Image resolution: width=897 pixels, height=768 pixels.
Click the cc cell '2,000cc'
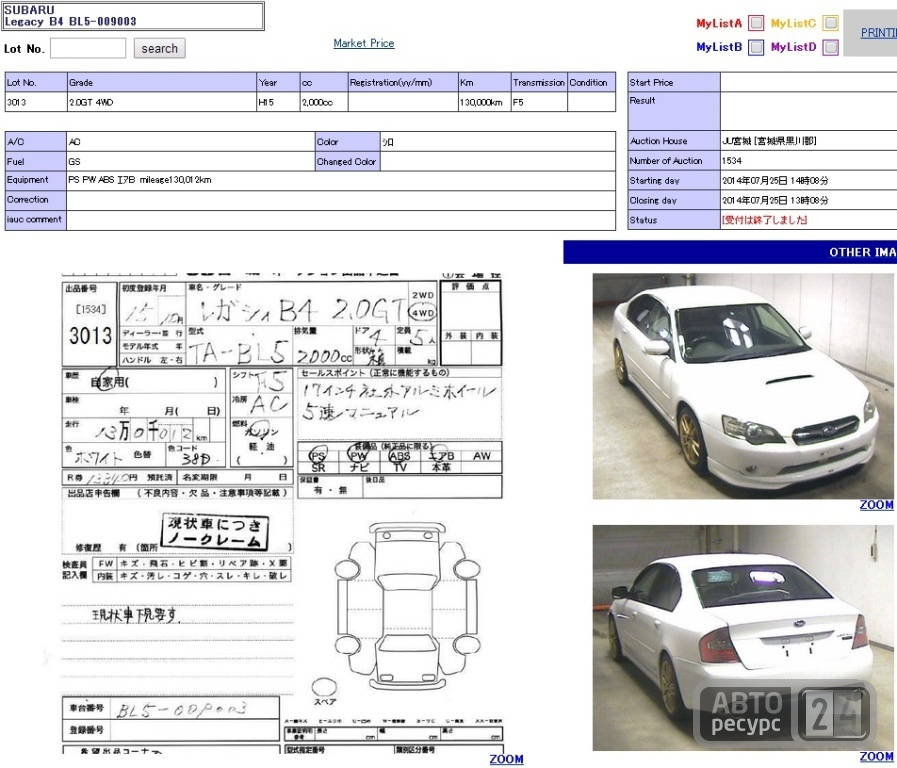coord(324,102)
